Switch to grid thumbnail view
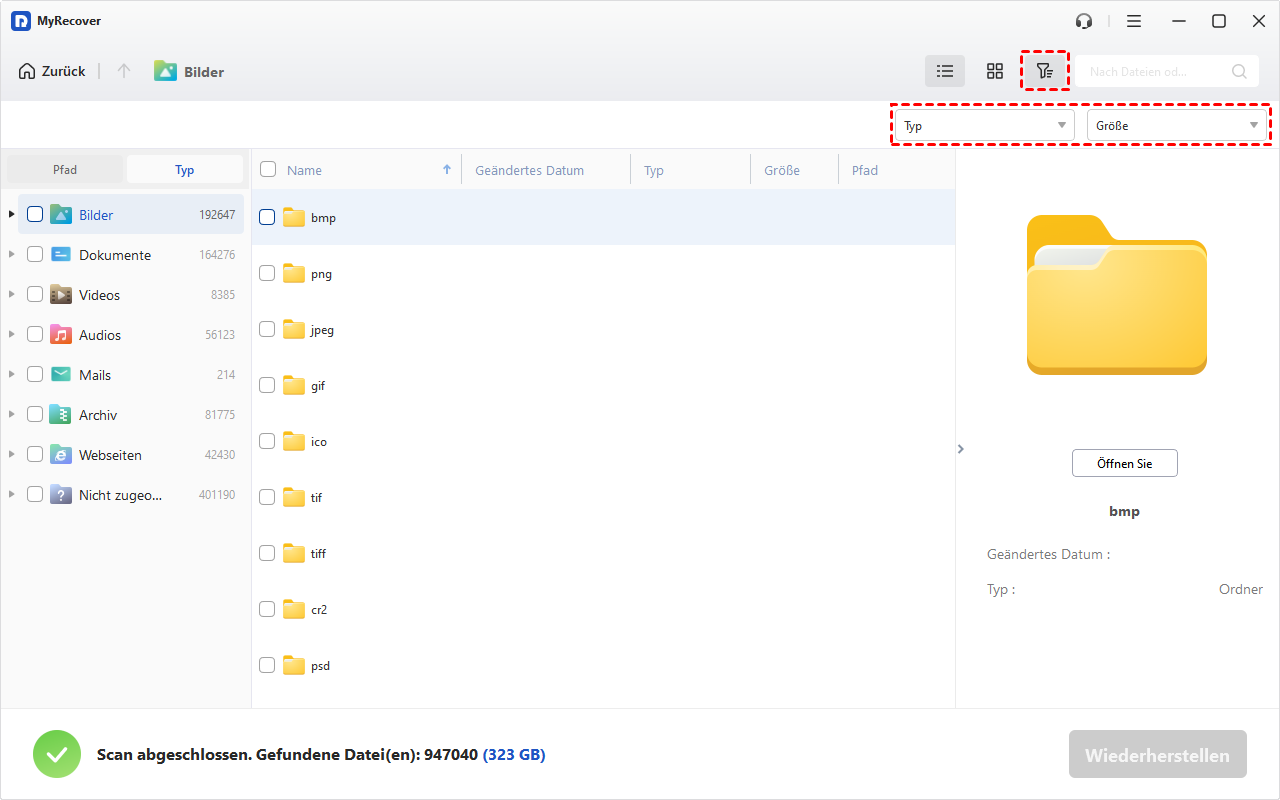This screenshot has width=1280, height=800. [994, 71]
